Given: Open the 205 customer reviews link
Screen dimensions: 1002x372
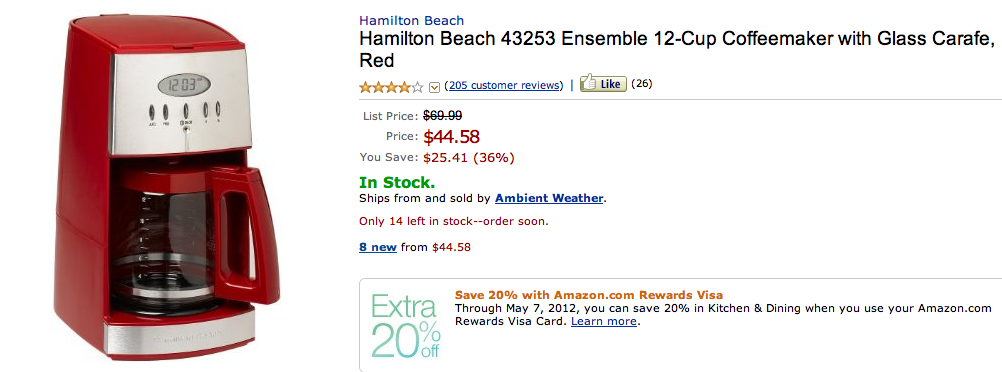Looking at the screenshot, I should pos(504,86).
